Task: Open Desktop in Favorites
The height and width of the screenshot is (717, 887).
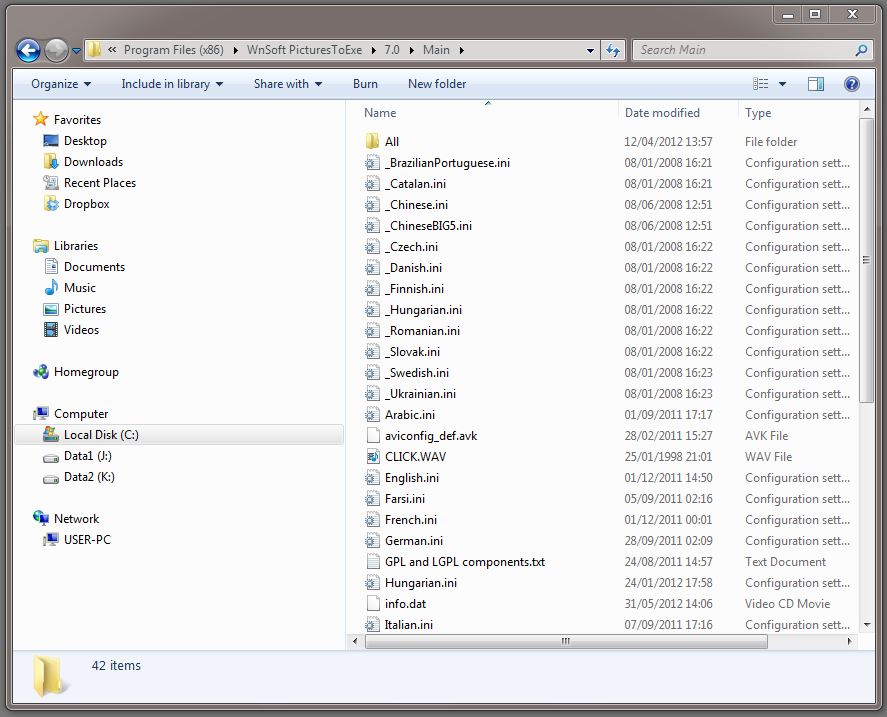Action: coord(85,140)
